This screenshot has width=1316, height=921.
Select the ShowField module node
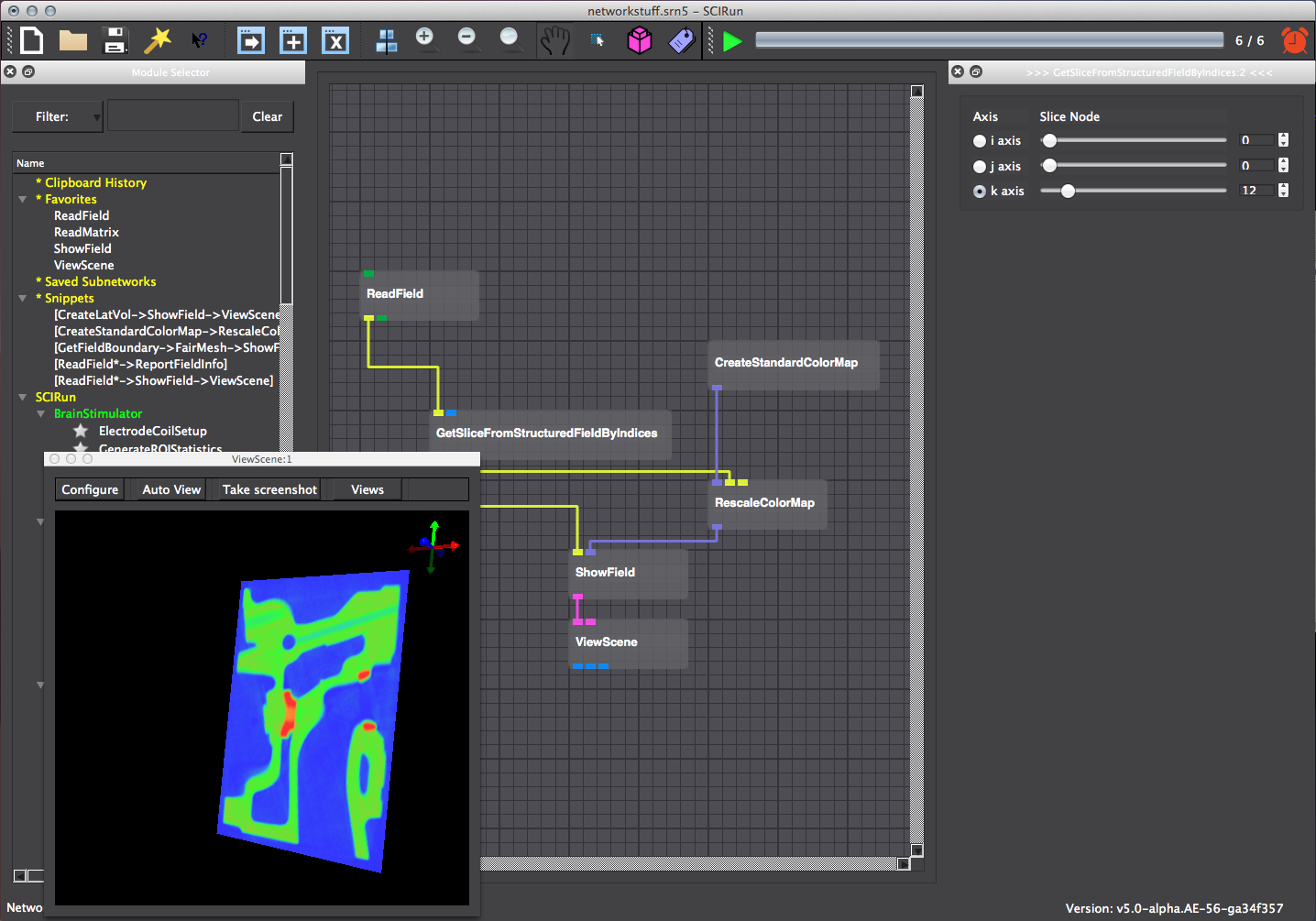point(628,573)
